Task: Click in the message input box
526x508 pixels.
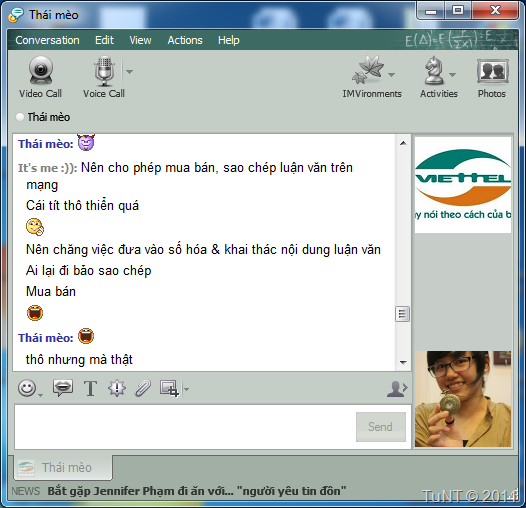Action: [x=185, y=427]
